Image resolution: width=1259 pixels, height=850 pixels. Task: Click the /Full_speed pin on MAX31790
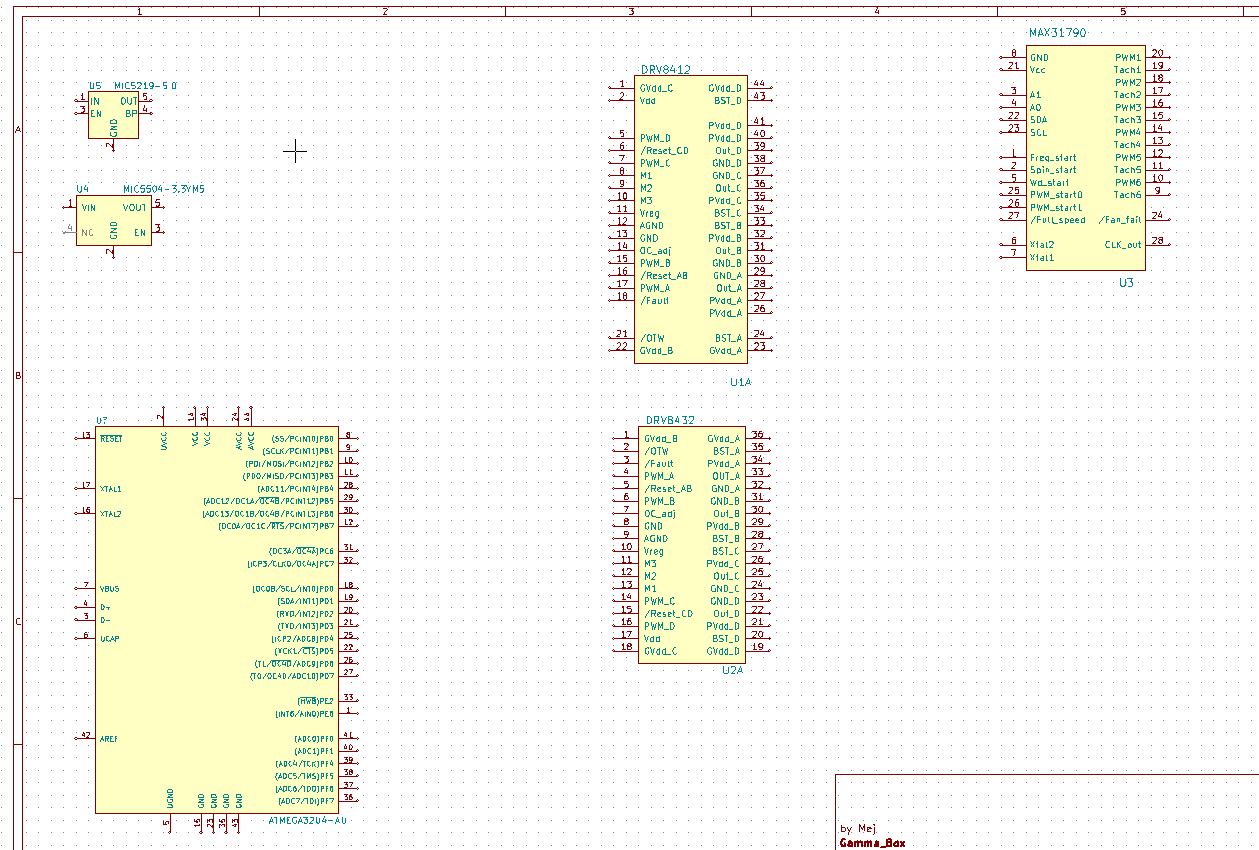pyautogui.click(x=1057, y=220)
